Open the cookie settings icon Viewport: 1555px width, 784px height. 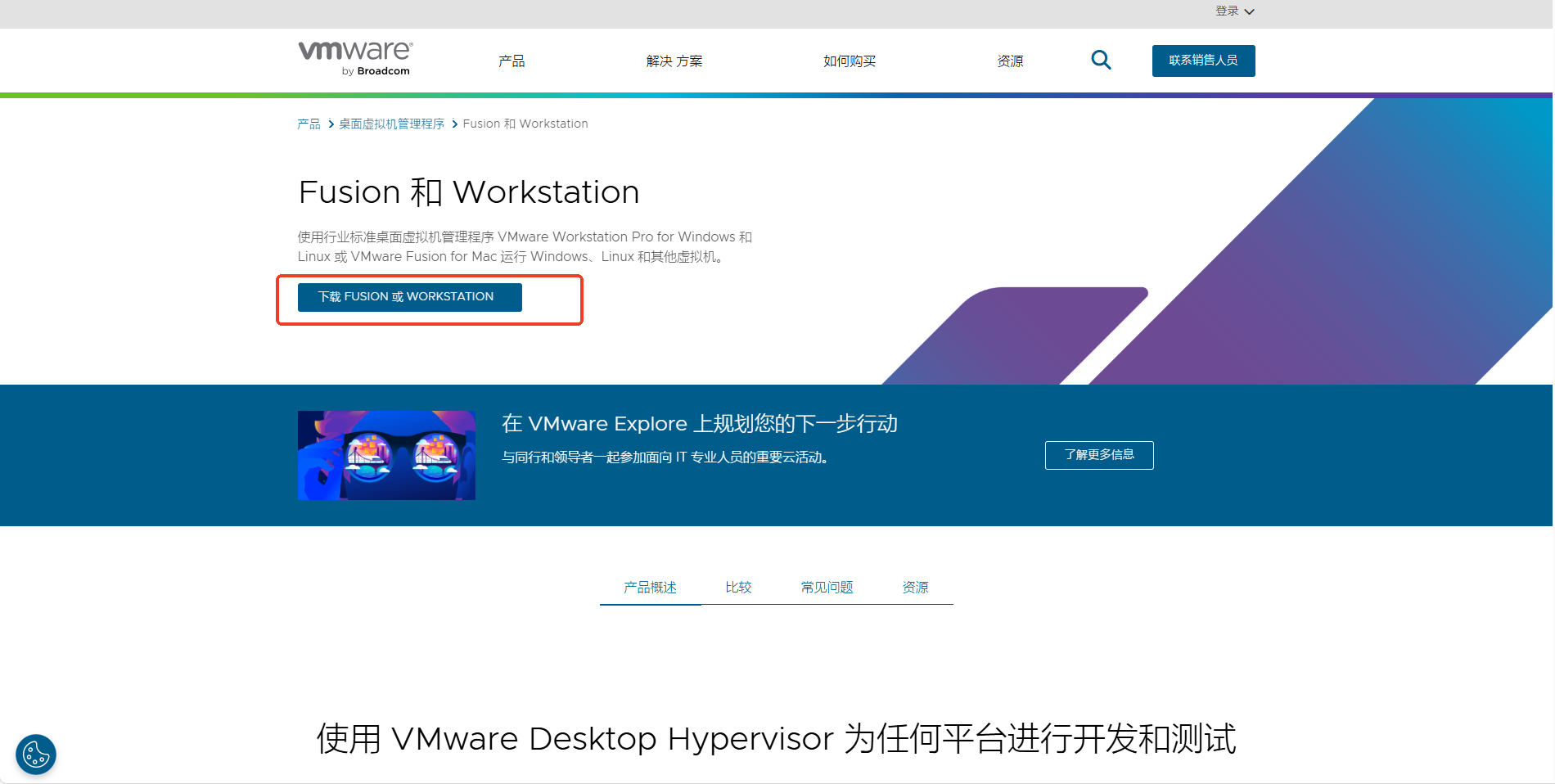(36, 755)
